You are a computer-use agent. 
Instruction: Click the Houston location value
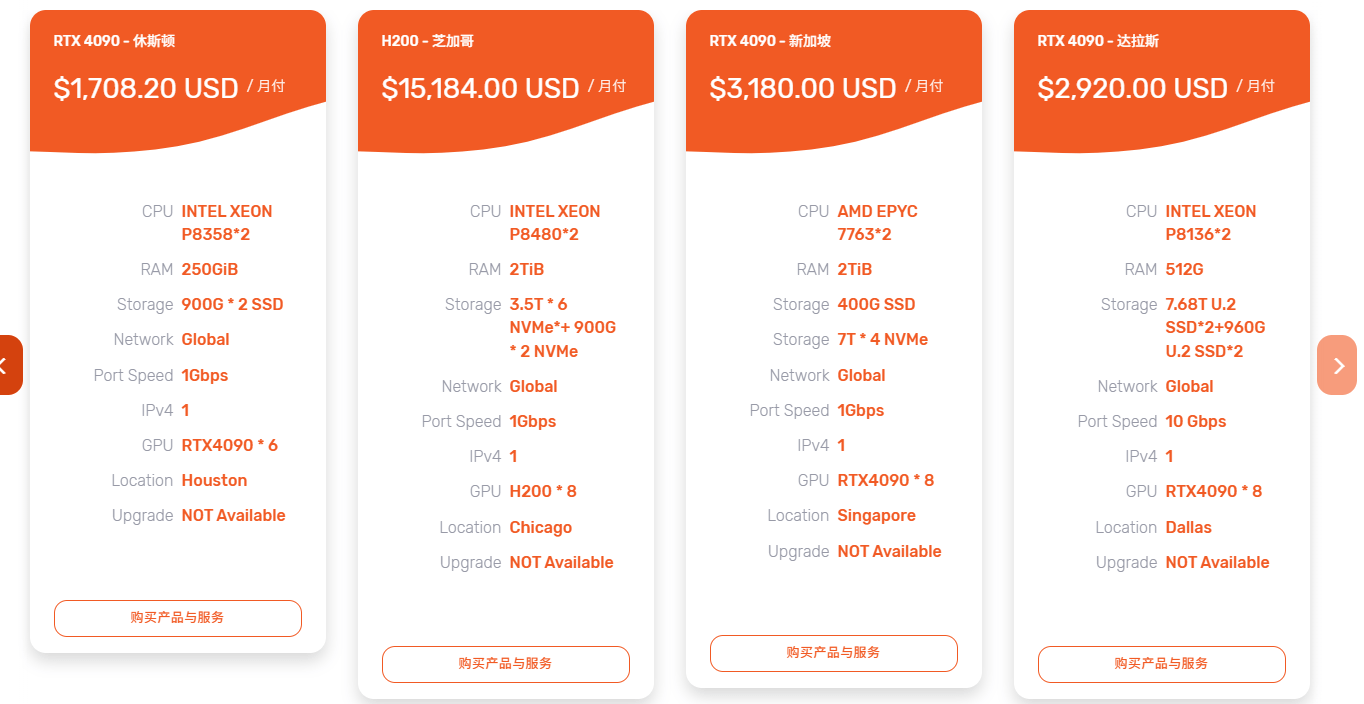click(214, 480)
